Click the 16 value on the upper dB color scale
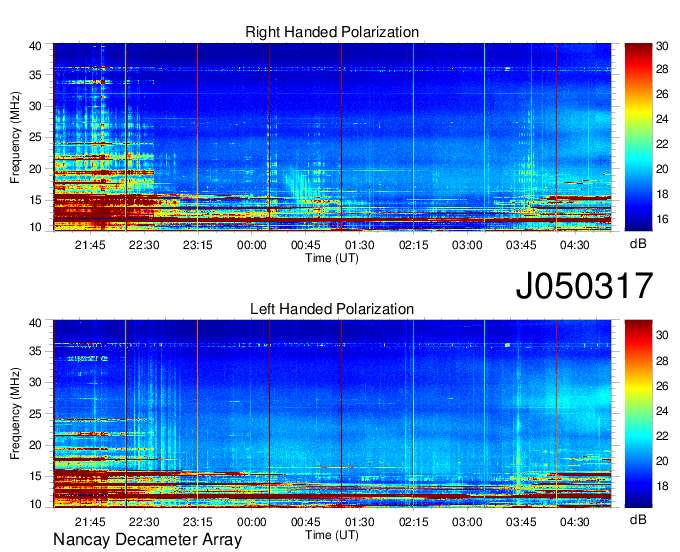 (662, 219)
